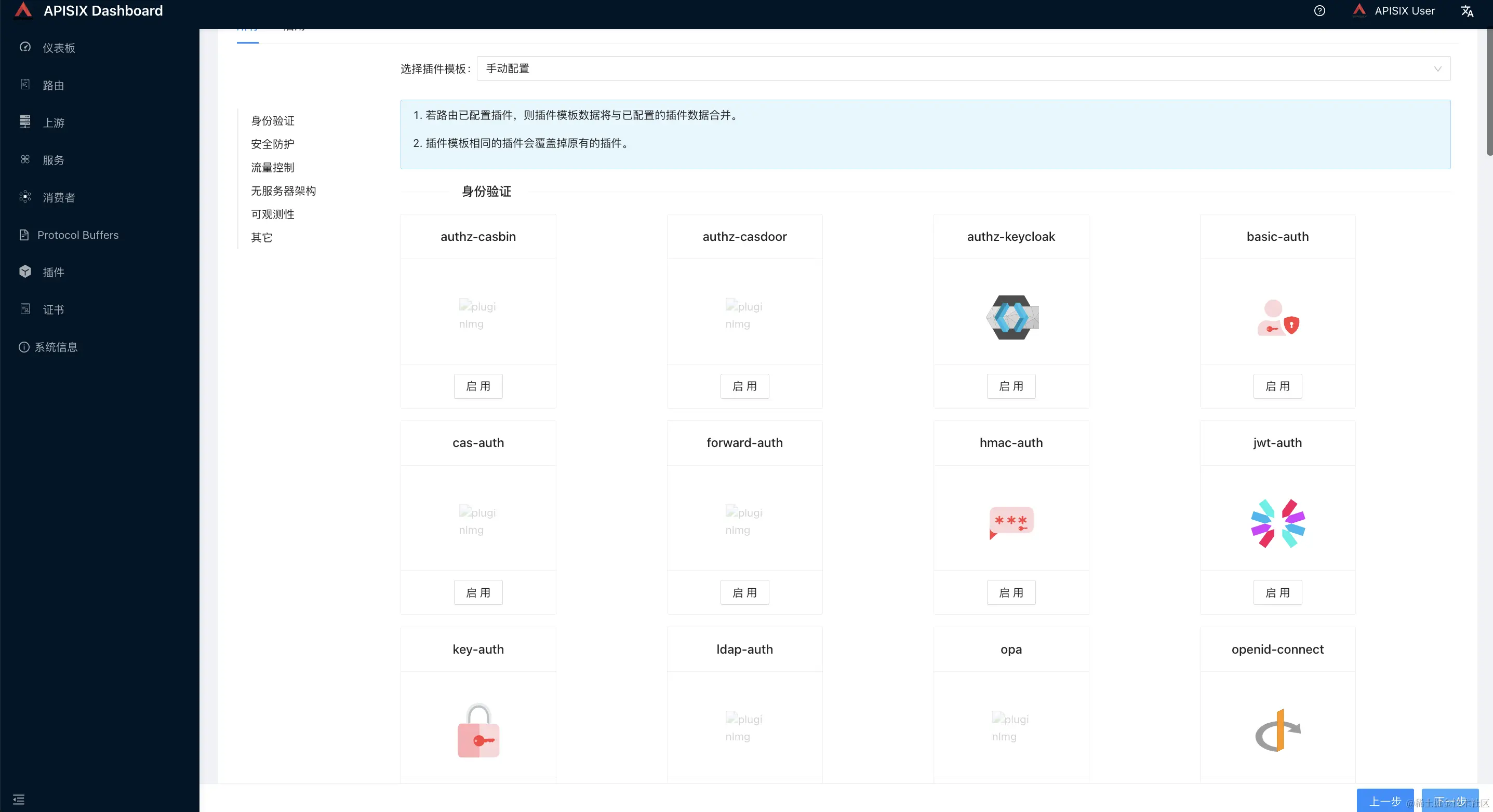Open 插件 page from sidebar
Viewport: 1493px width, 812px height.
54,272
